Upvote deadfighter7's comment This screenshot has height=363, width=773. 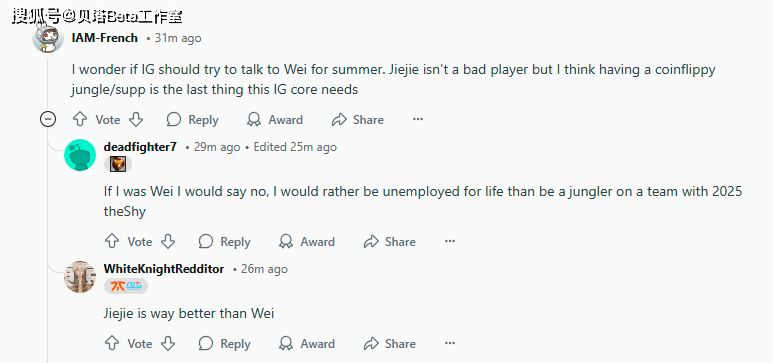tap(112, 241)
